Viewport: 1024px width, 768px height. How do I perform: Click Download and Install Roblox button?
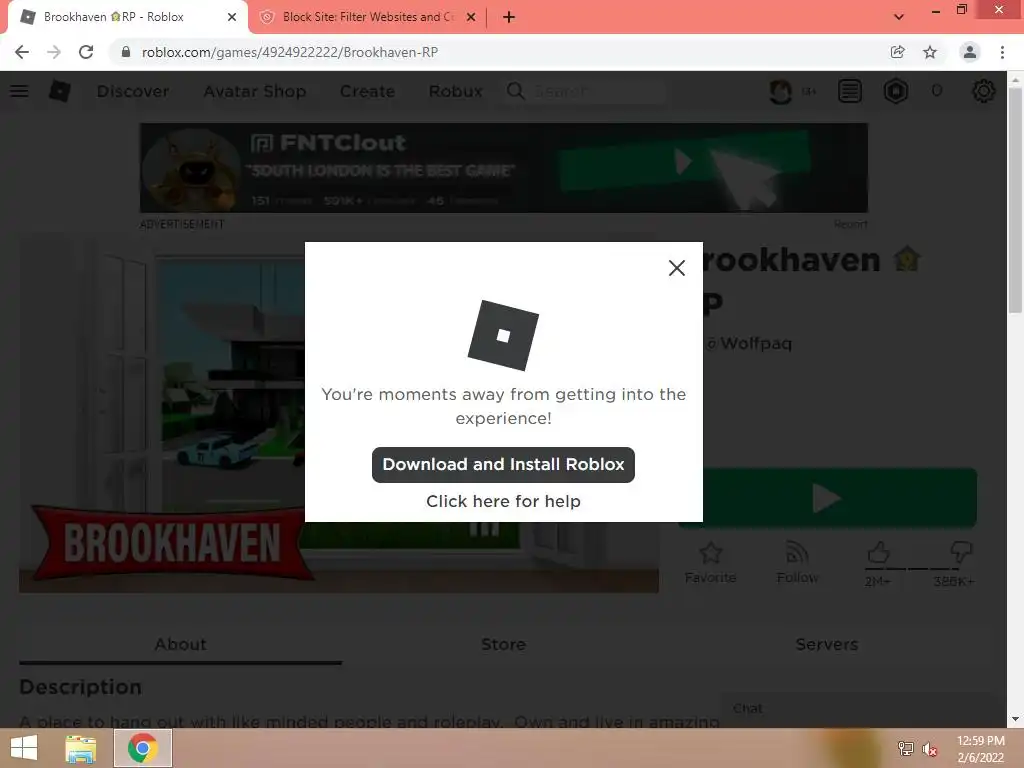[503, 464]
